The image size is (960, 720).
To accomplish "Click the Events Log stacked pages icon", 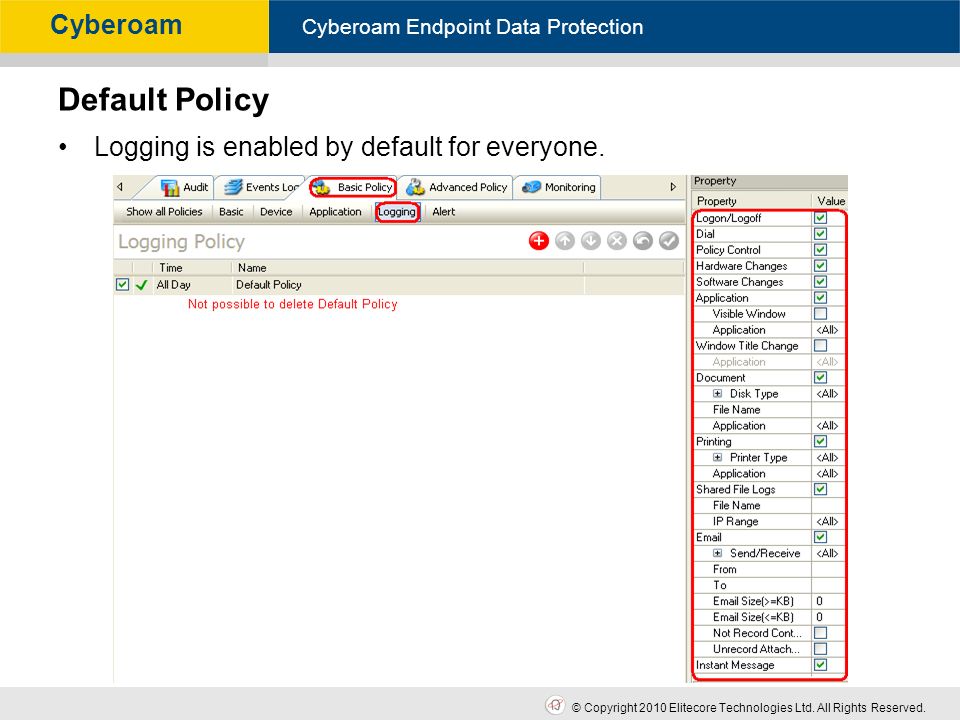I will click(233, 187).
